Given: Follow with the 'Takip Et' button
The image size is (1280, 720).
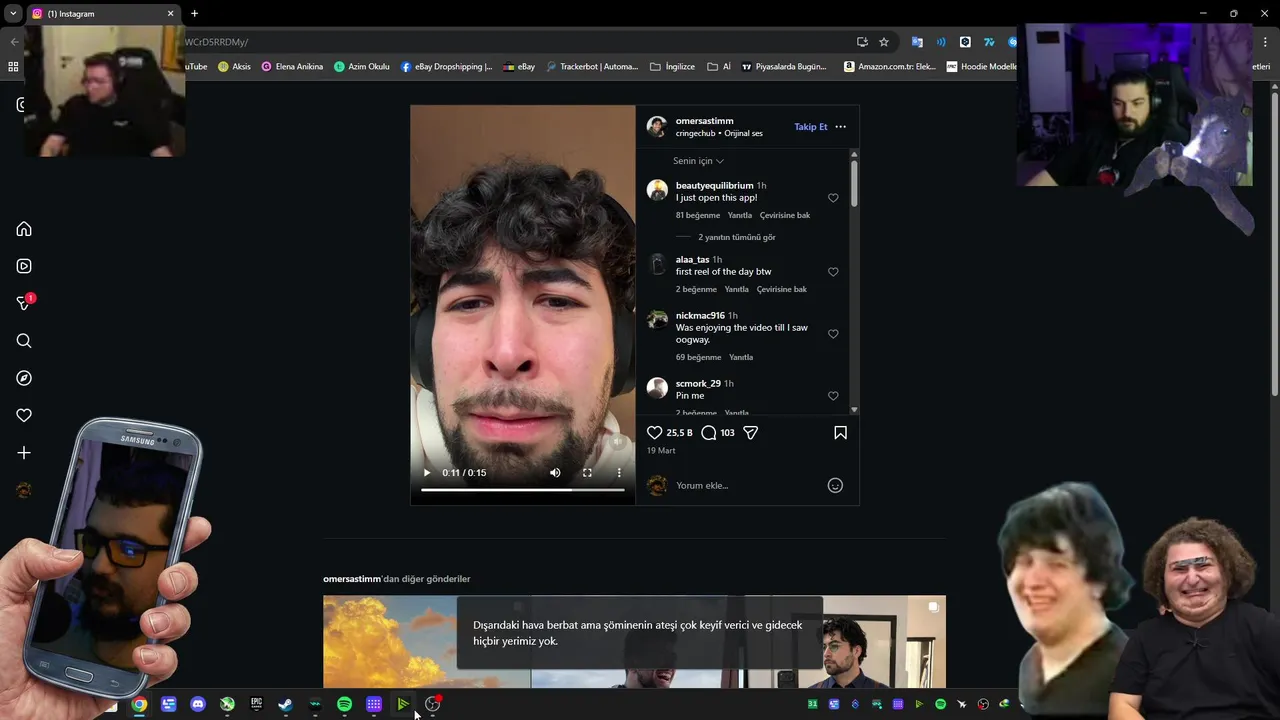Looking at the screenshot, I should pos(811,127).
